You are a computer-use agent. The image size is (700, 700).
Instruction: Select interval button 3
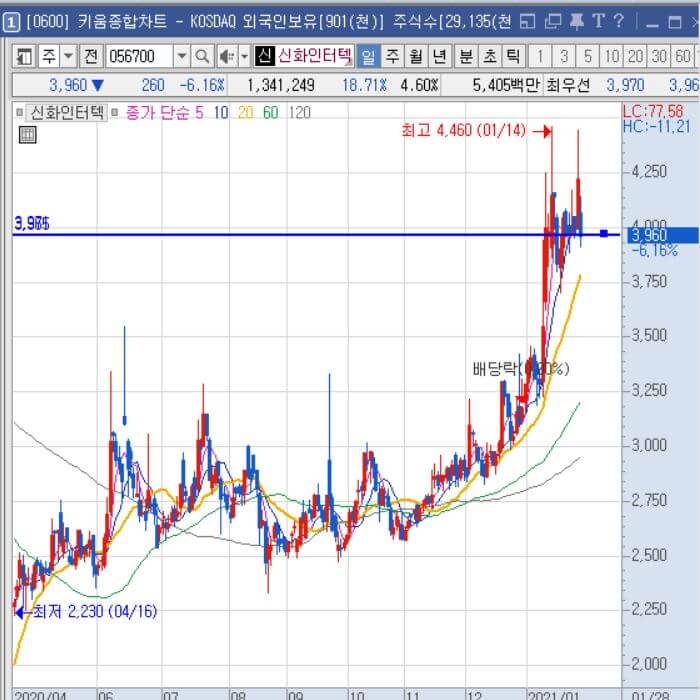pyautogui.click(x=564, y=56)
